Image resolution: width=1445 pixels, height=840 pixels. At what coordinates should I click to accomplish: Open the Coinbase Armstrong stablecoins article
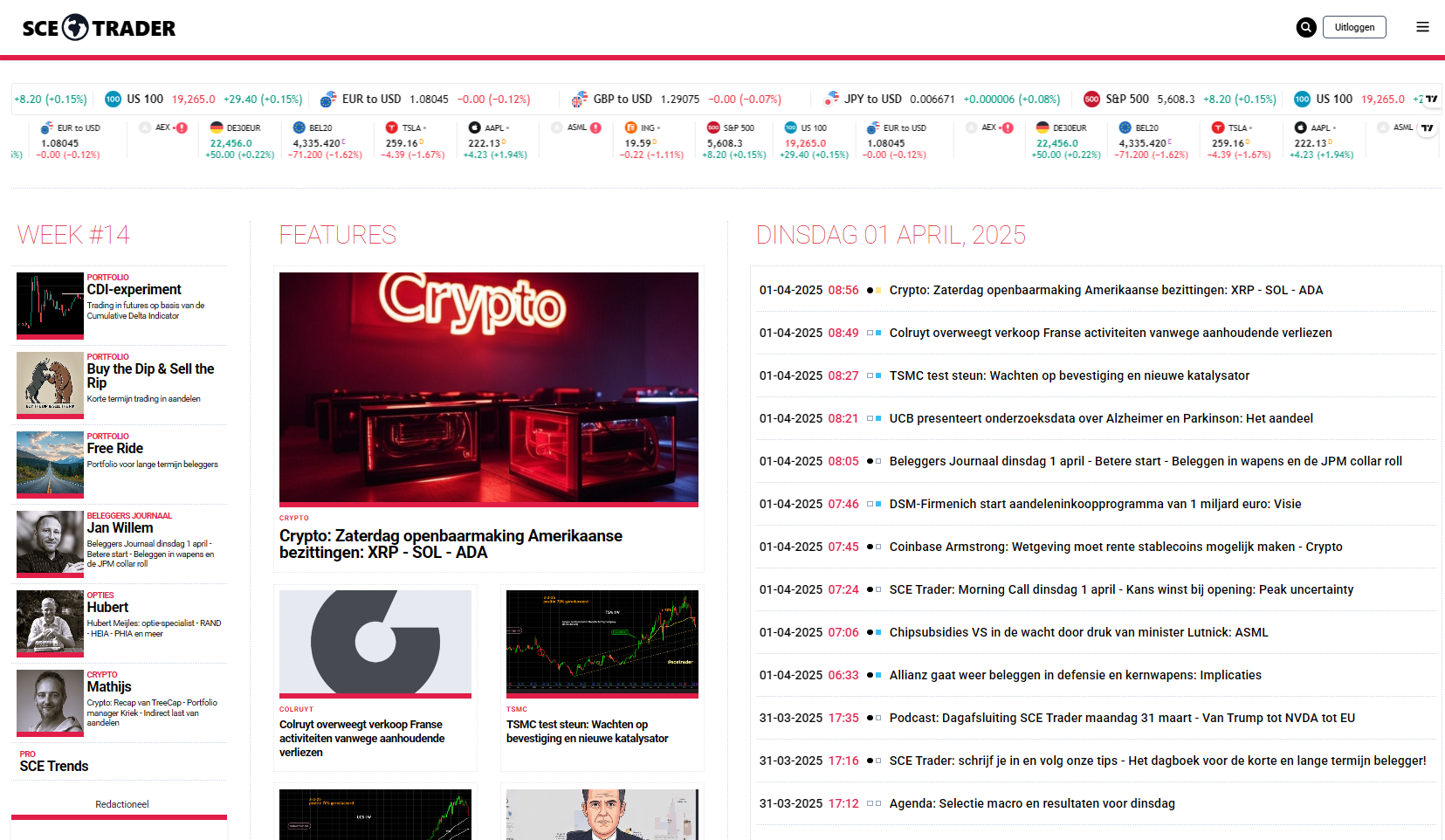pyautogui.click(x=1116, y=547)
